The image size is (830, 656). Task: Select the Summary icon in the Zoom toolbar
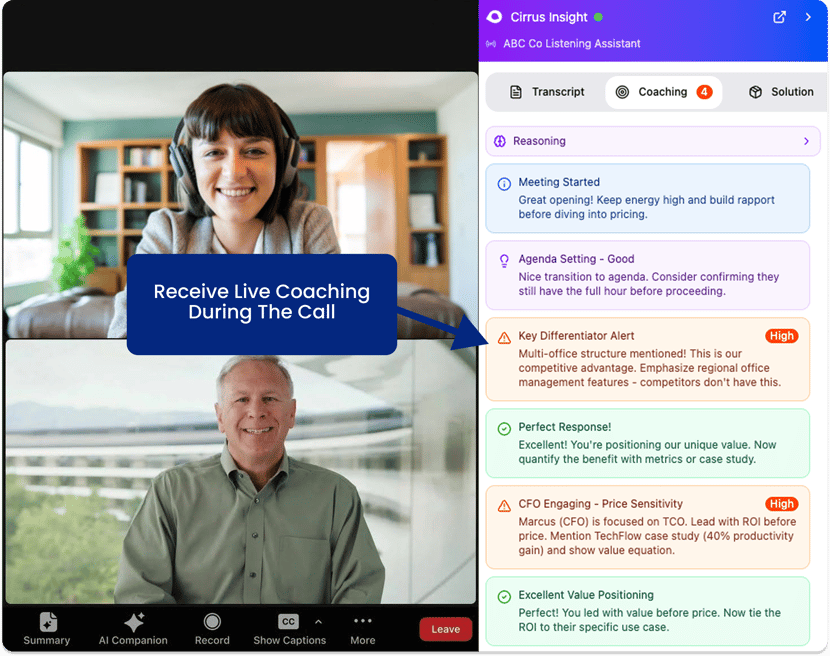pyautogui.click(x=46, y=621)
